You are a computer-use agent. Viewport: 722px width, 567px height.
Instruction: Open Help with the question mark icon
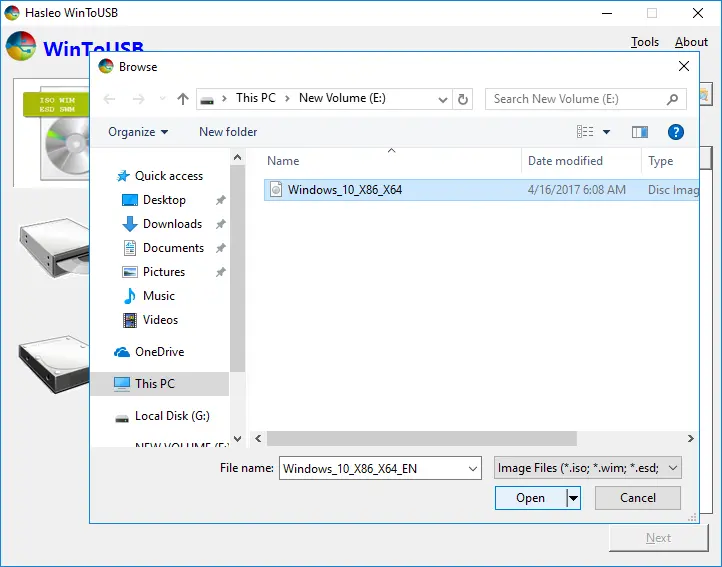pyautogui.click(x=675, y=132)
